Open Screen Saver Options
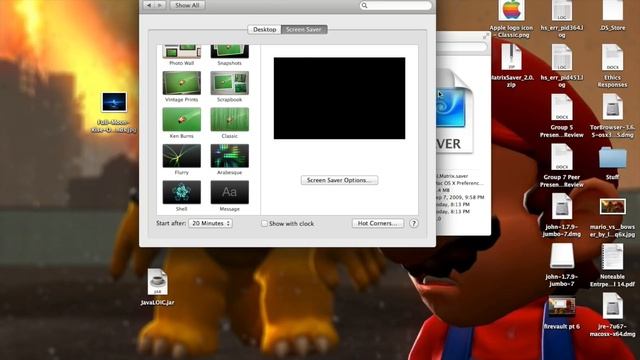 point(339,180)
